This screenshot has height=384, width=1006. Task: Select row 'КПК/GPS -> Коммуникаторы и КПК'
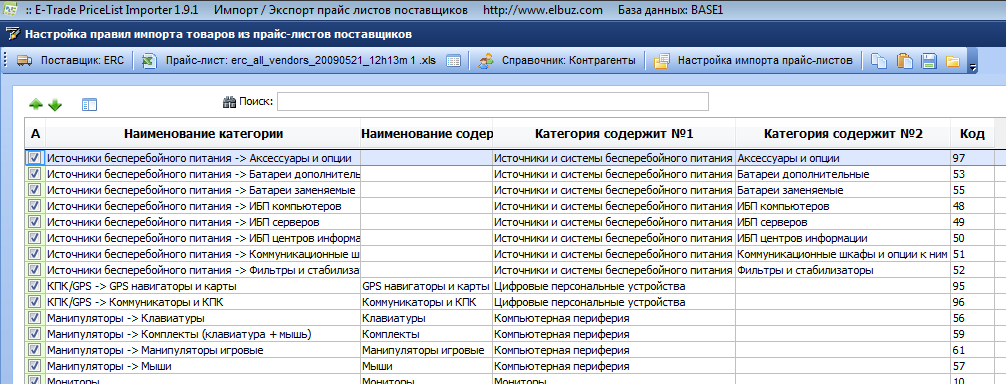(x=203, y=302)
